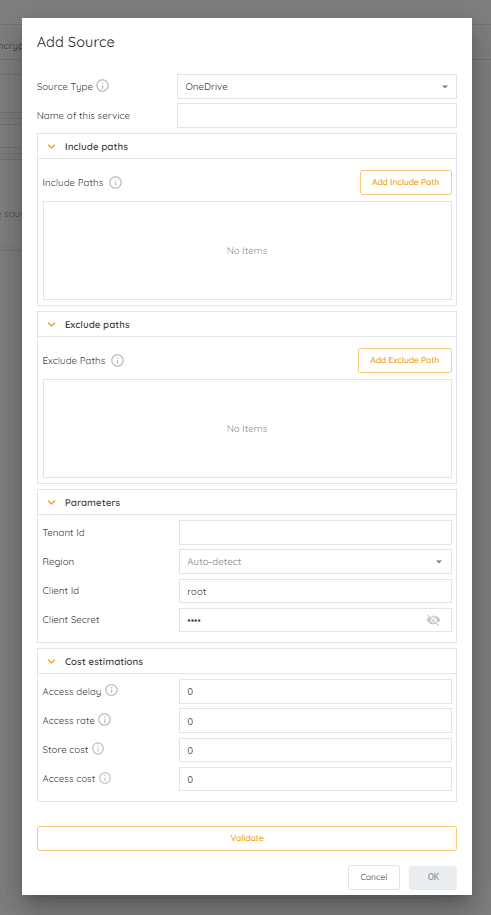Click the Access delay info icon
The image size is (491, 915).
click(112, 690)
